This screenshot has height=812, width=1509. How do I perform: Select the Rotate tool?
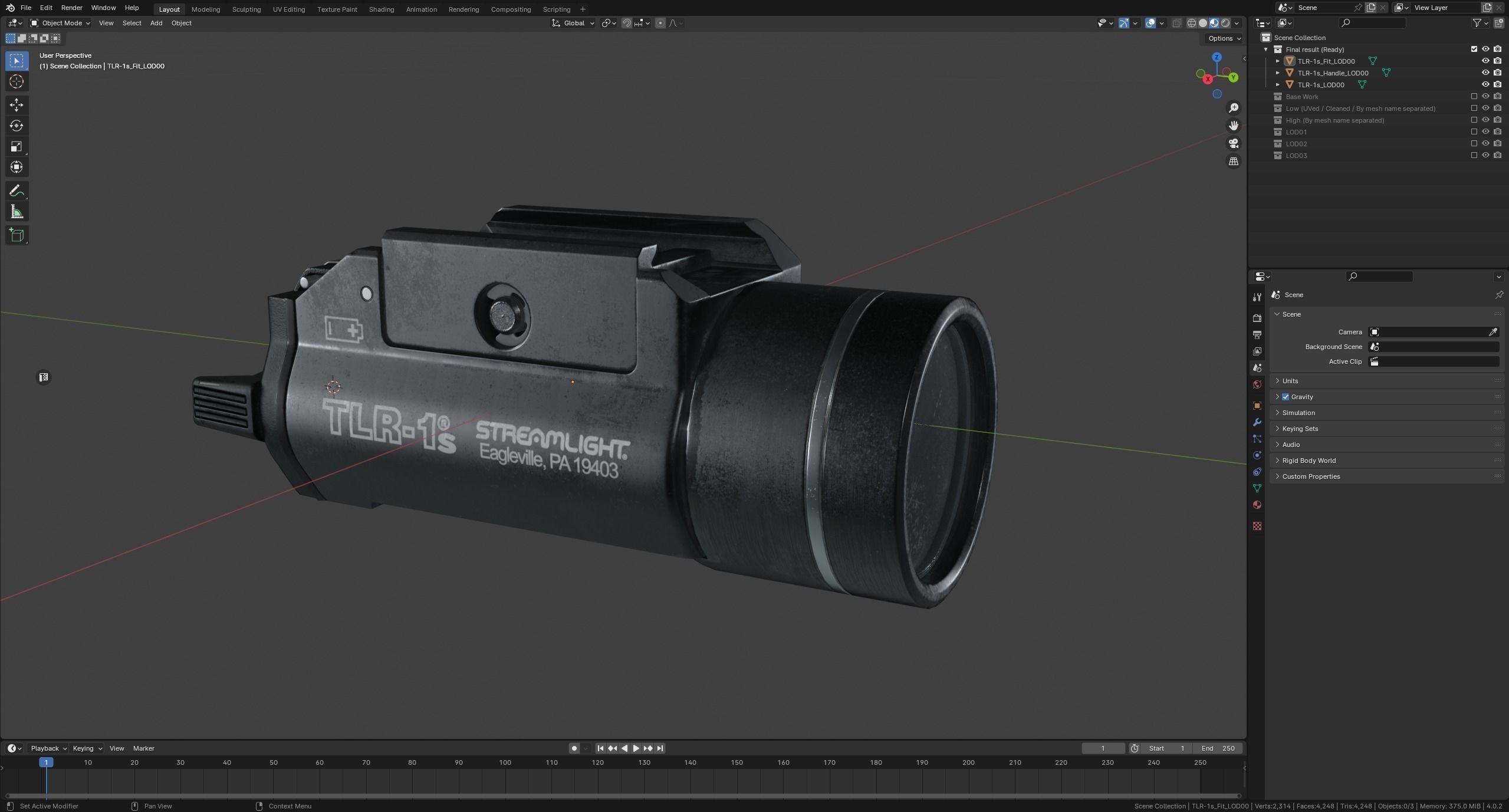pyautogui.click(x=17, y=126)
